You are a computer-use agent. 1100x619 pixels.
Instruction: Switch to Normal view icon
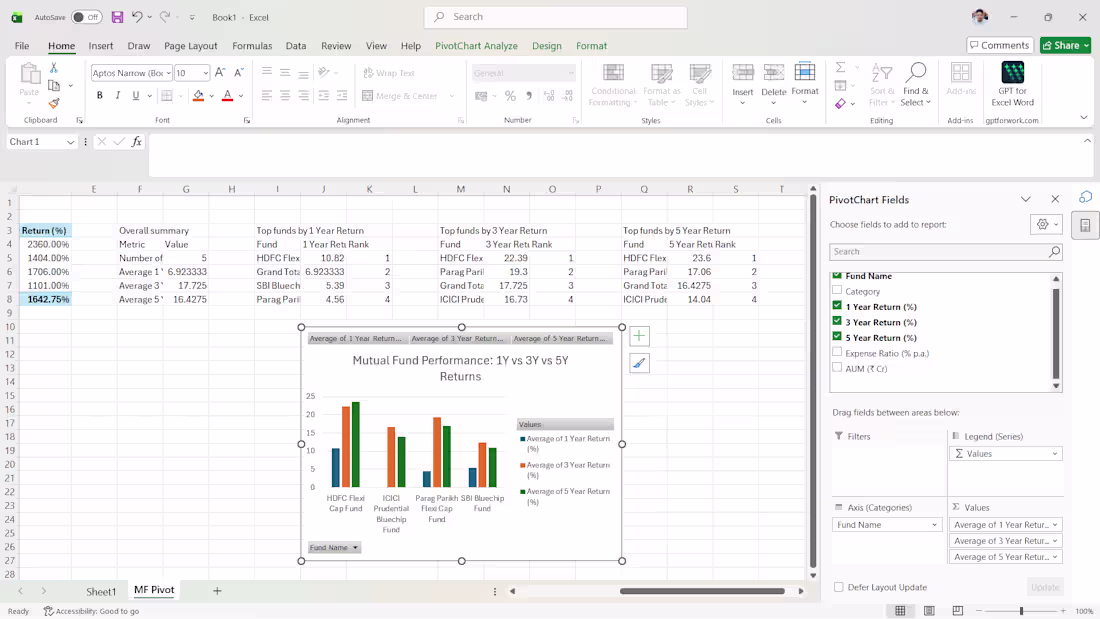[900, 611]
